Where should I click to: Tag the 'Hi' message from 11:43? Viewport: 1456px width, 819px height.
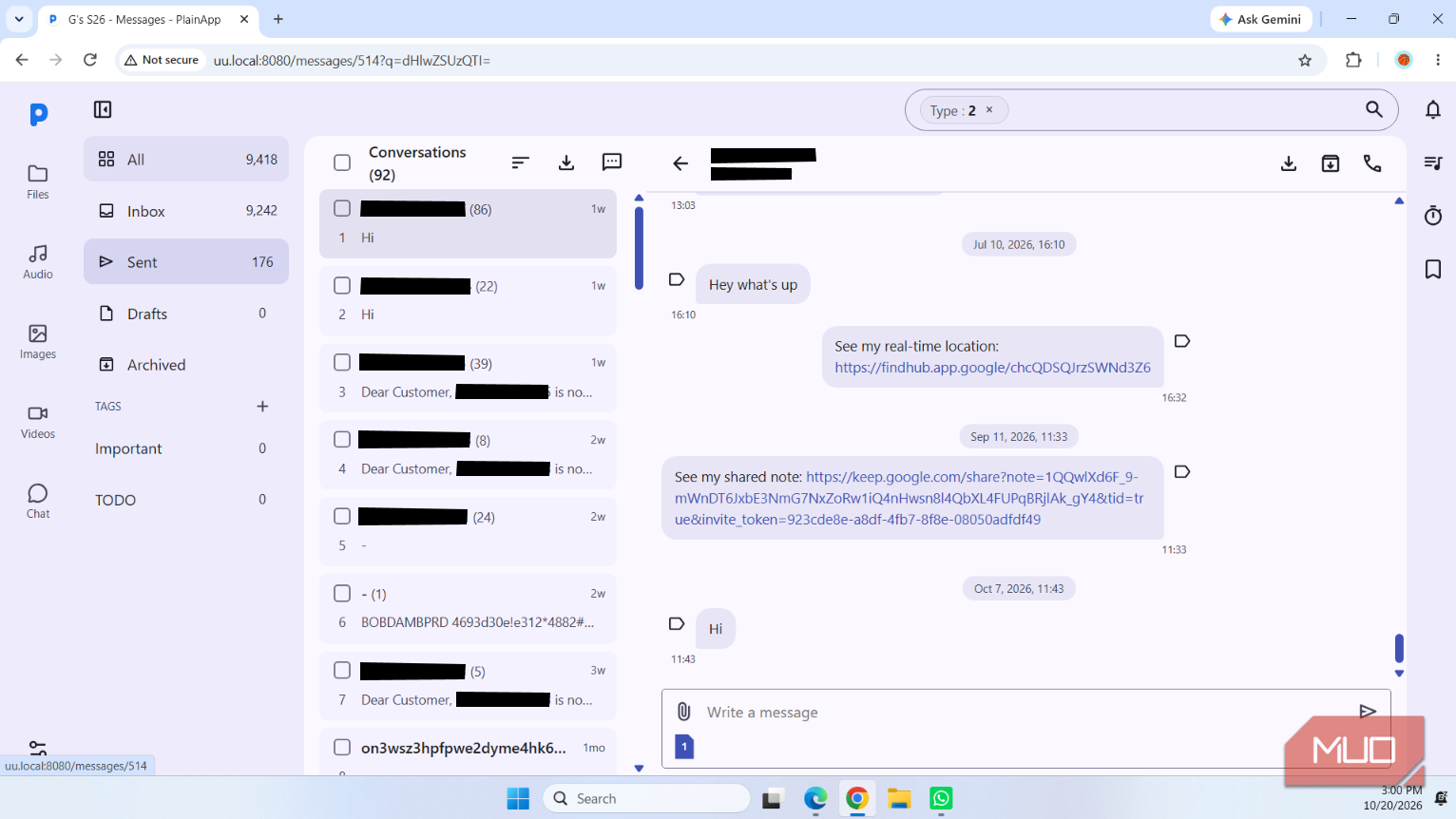tap(677, 623)
